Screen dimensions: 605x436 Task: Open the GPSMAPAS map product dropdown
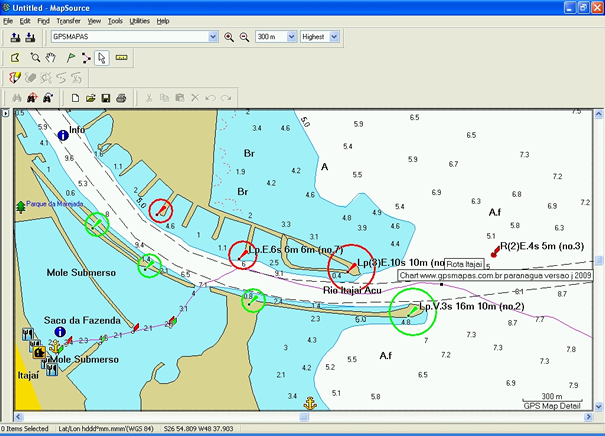212,37
